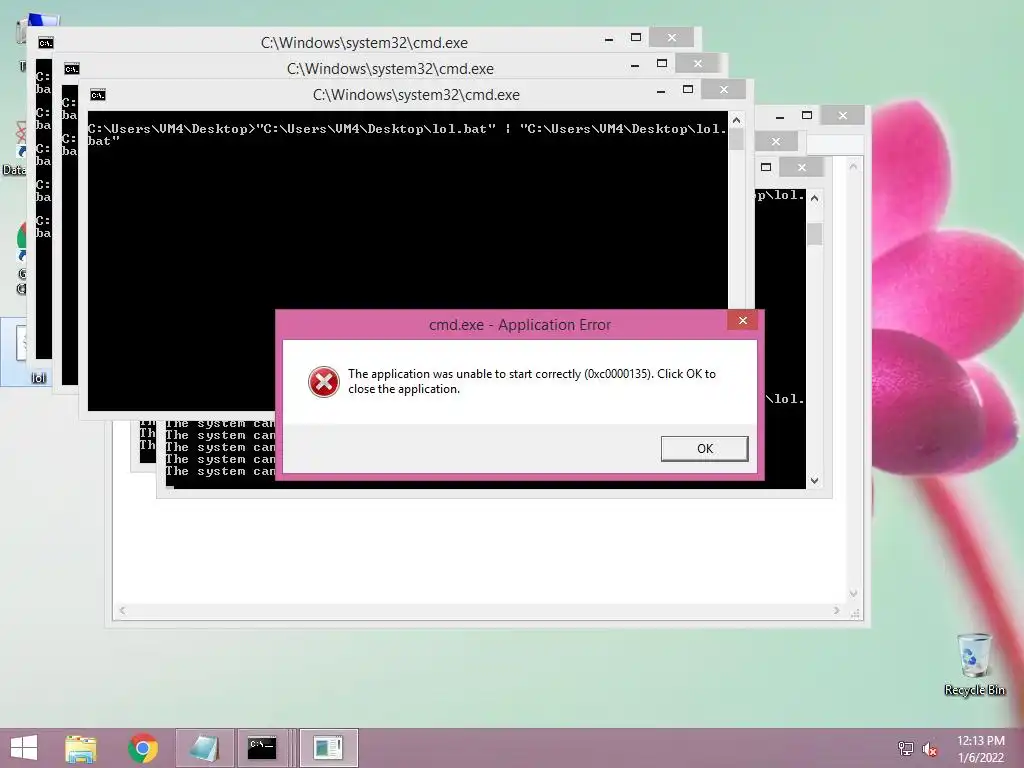Screen dimensions: 1024x768
Task: Click the scroll-down arrow of right cmd window
Action: pyautogui.click(x=814, y=481)
